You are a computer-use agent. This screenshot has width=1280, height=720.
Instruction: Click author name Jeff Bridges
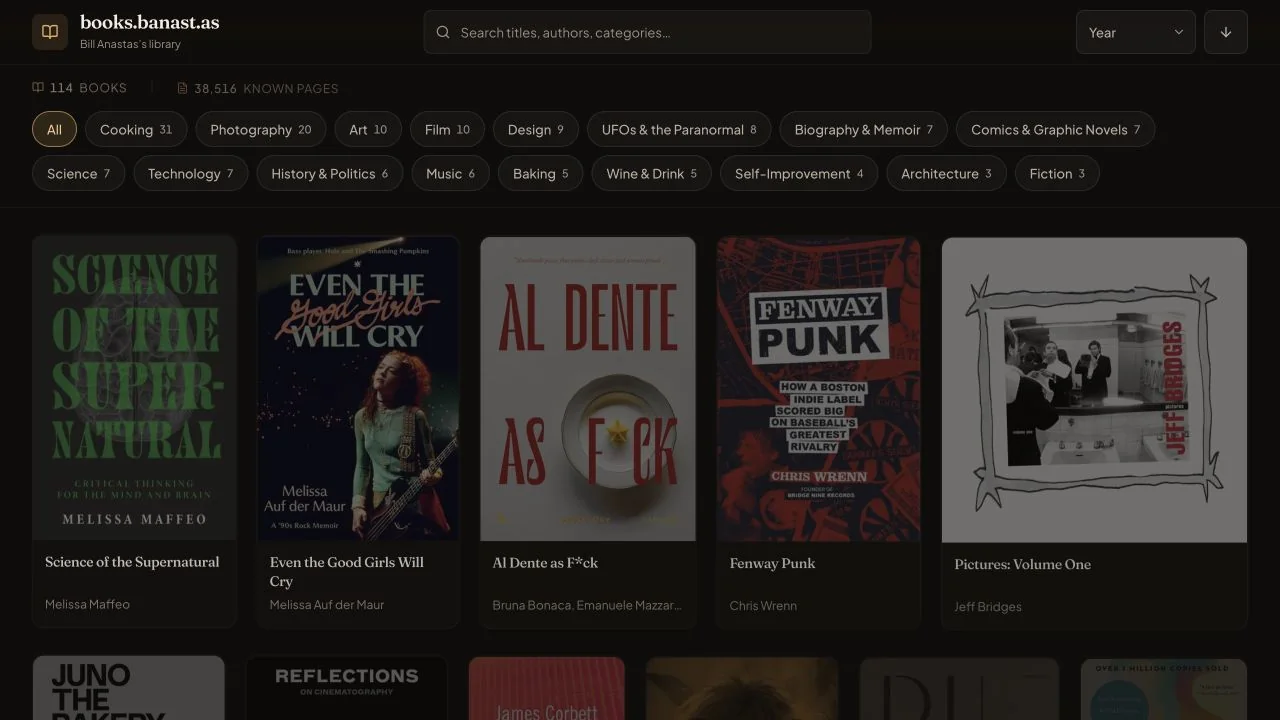tap(988, 606)
